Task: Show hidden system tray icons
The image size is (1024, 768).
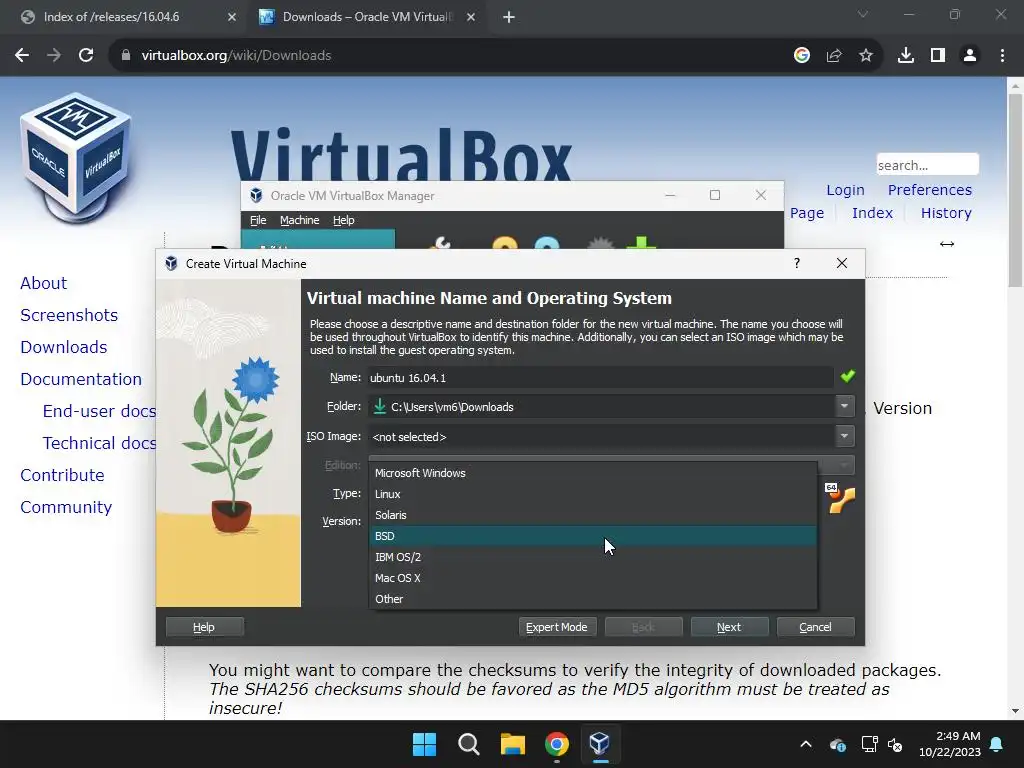Action: pyautogui.click(x=806, y=744)
